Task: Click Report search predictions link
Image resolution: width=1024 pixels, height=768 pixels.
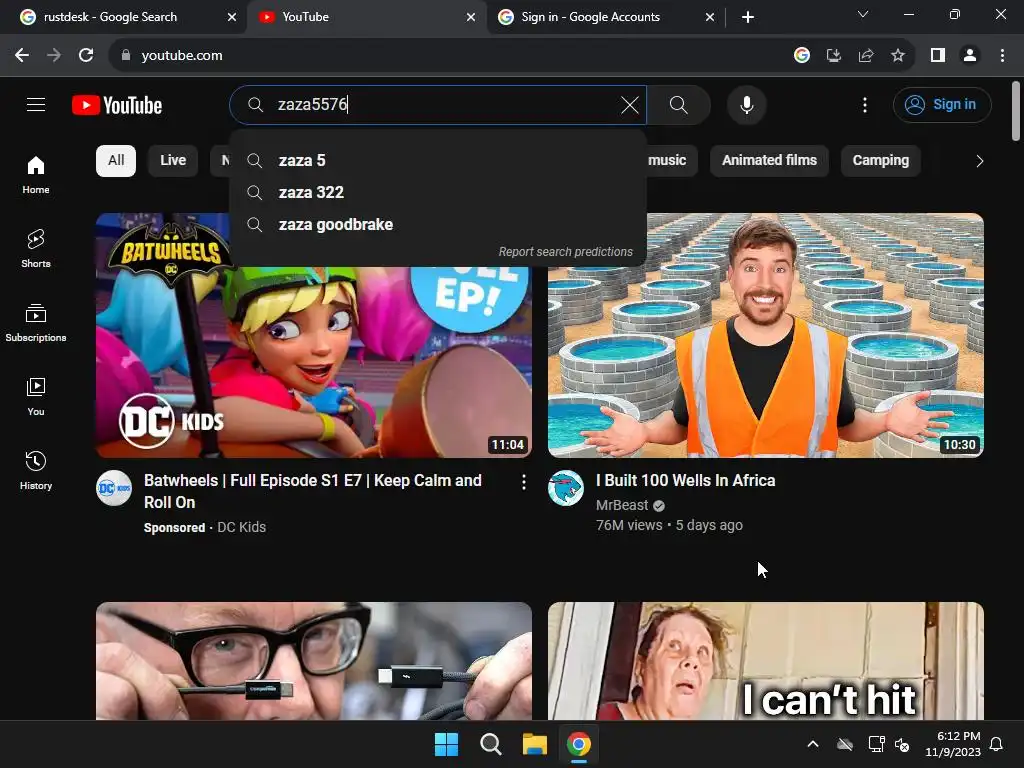Action: pyautogui.click(x=566, y=251)
